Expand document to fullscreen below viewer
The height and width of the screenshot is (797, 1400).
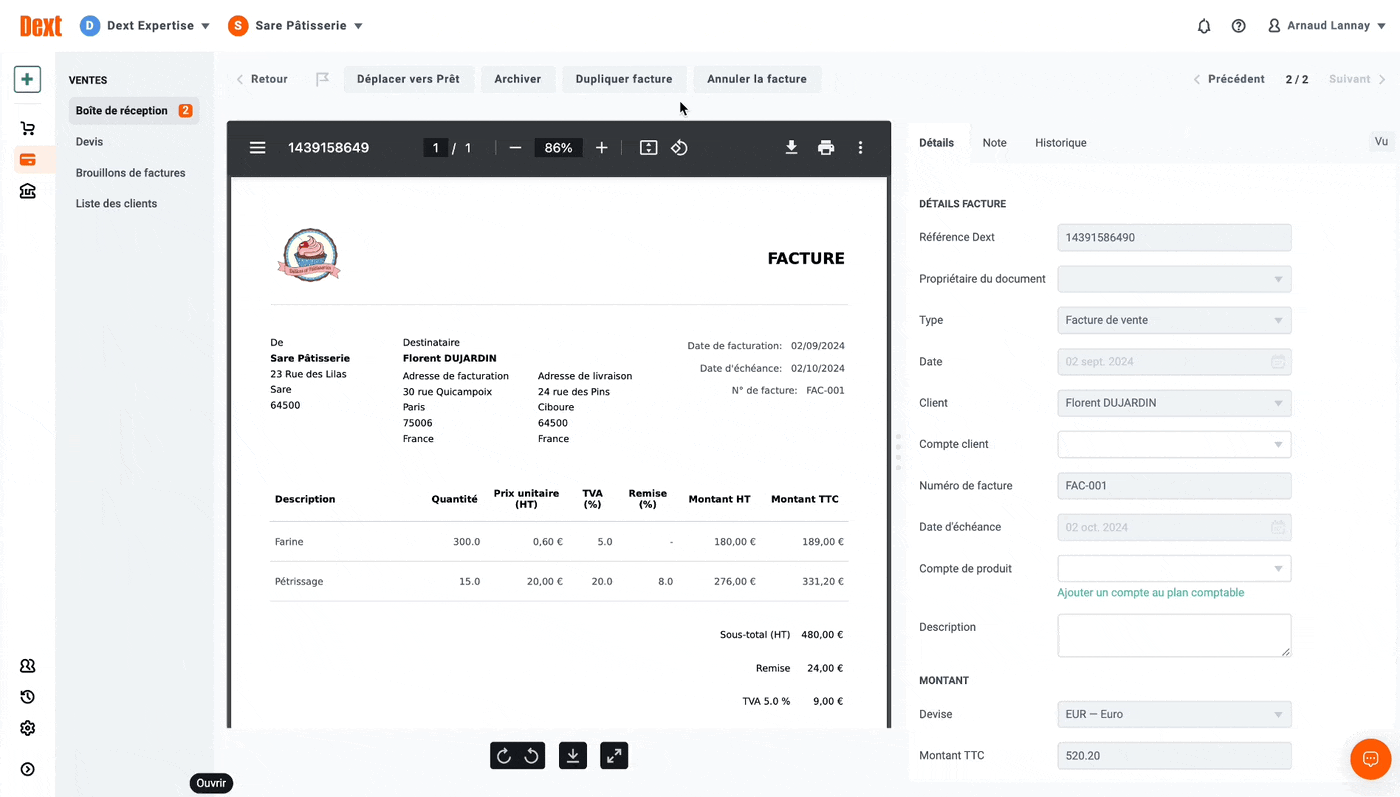tap(614, 756)
